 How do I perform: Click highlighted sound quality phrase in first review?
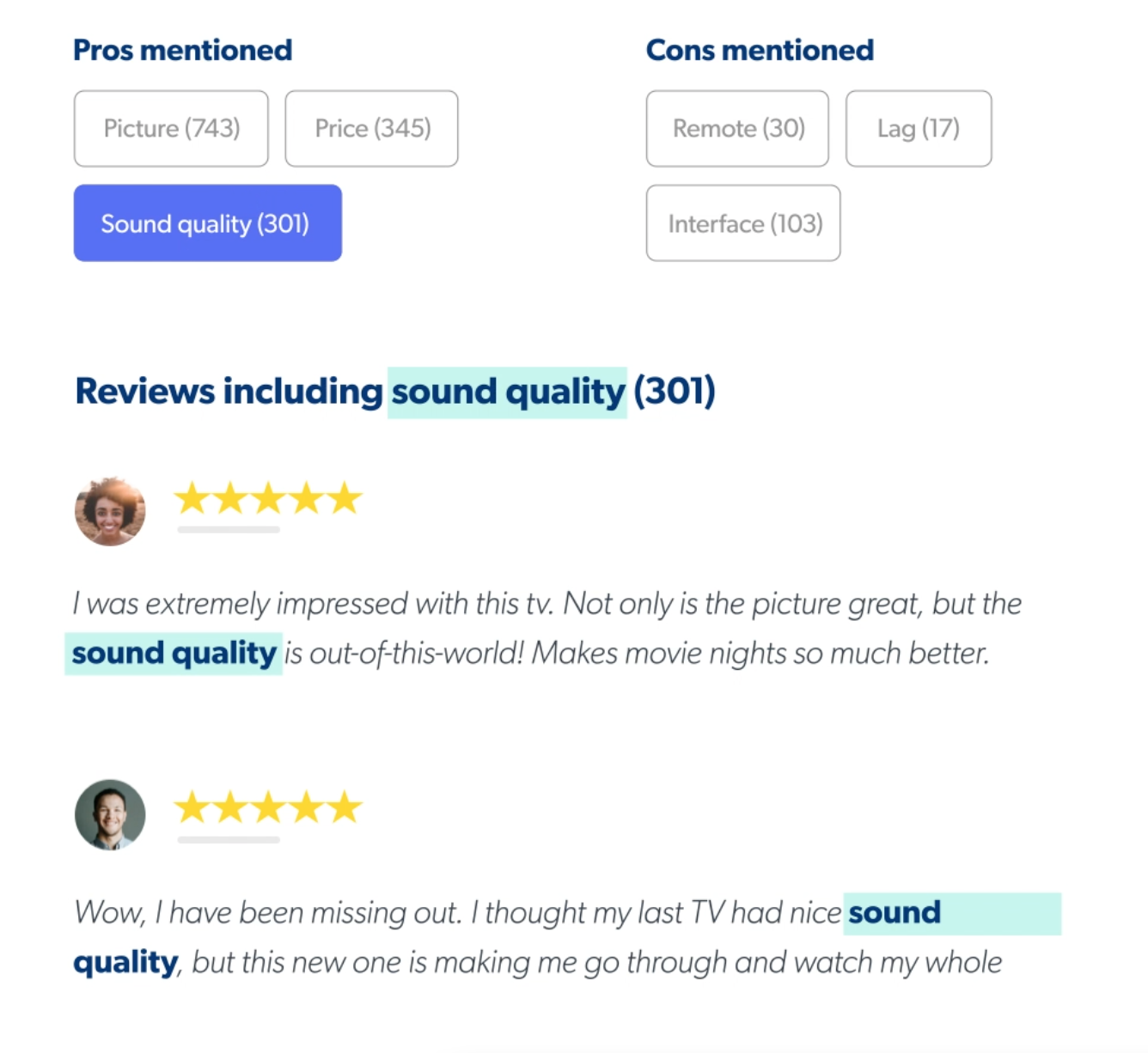[174, 653]
